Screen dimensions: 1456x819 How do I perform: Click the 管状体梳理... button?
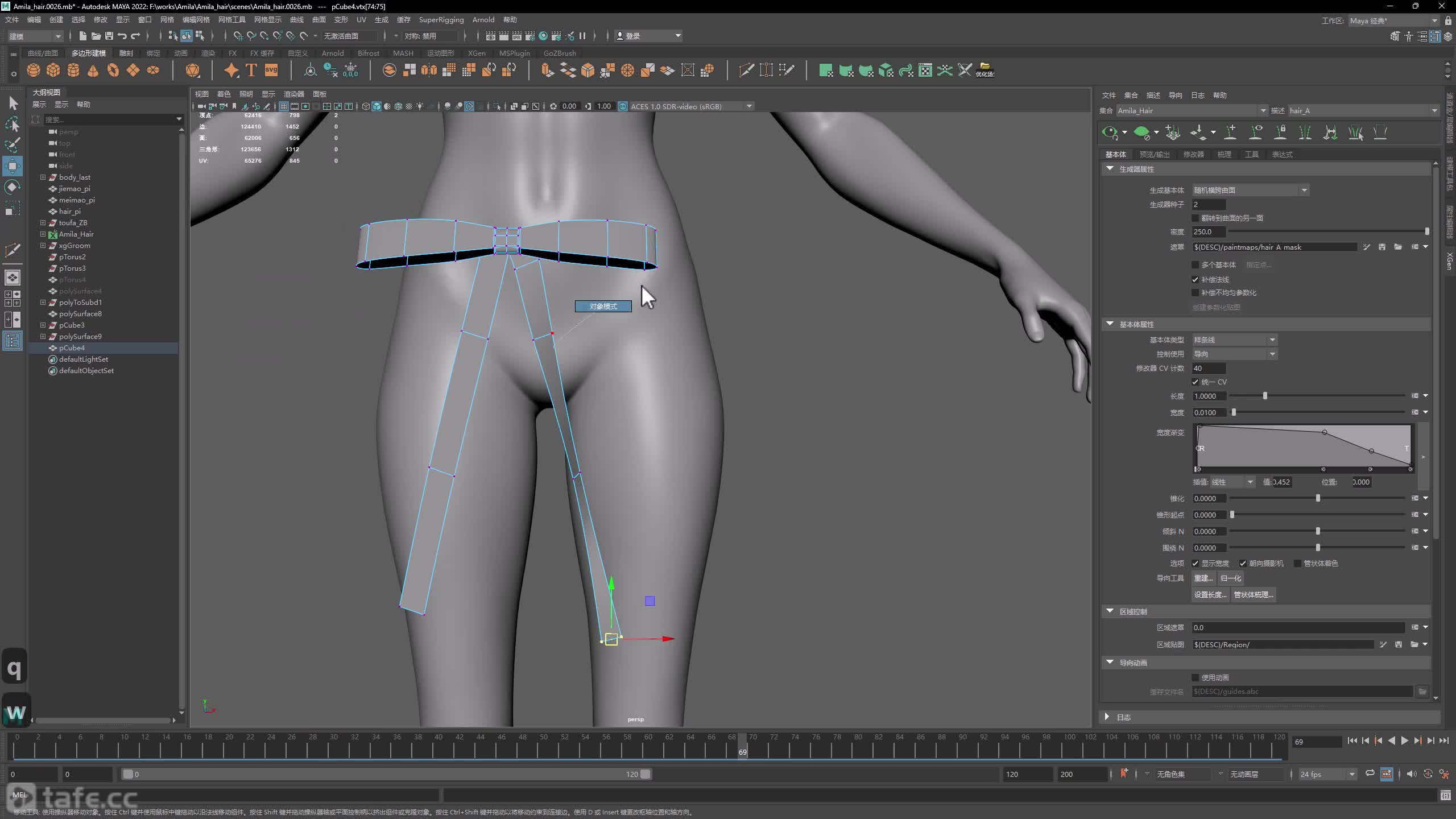pyautogui.click(x=1254, y=595)
